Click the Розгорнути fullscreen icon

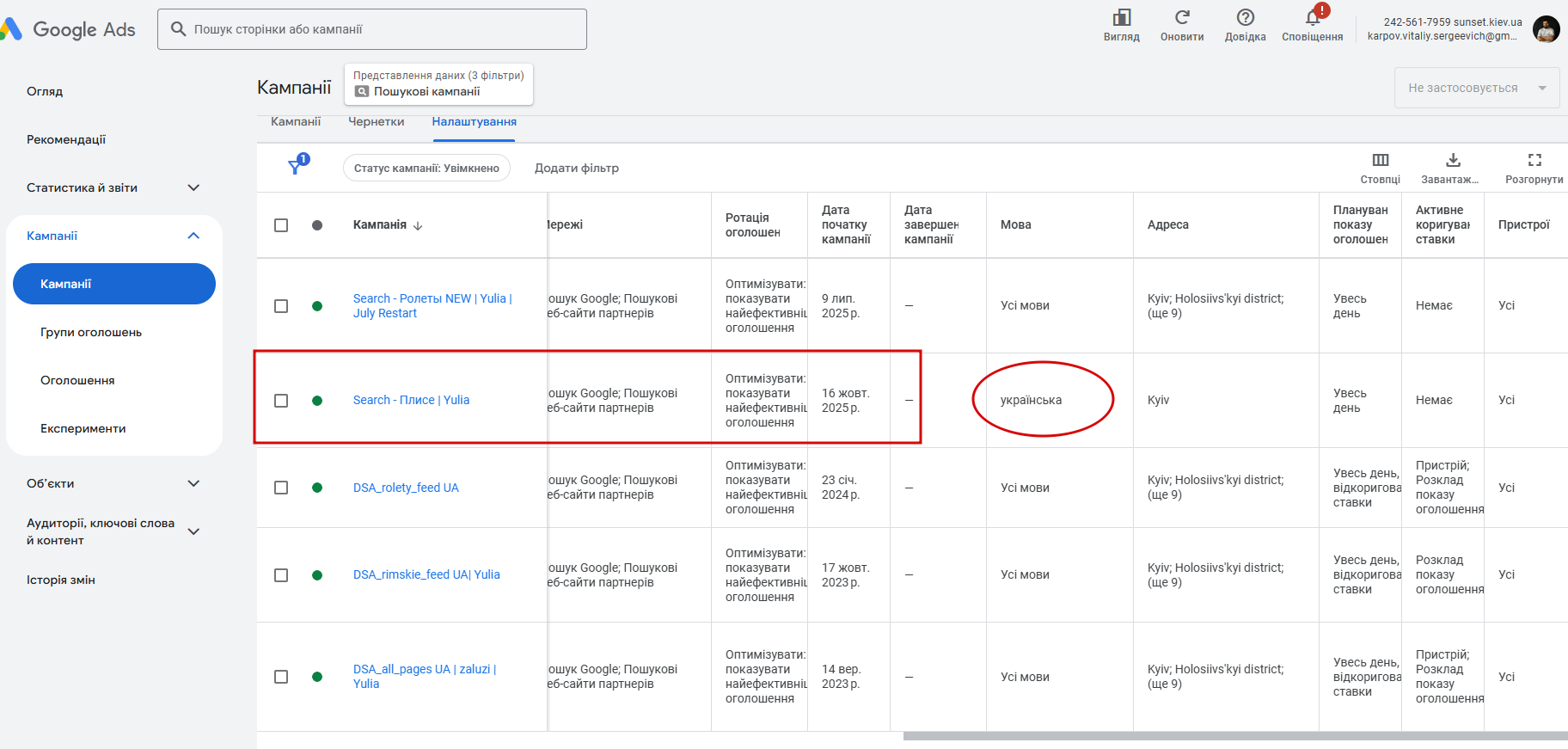pyautogui.click(x=1534, y=160)
